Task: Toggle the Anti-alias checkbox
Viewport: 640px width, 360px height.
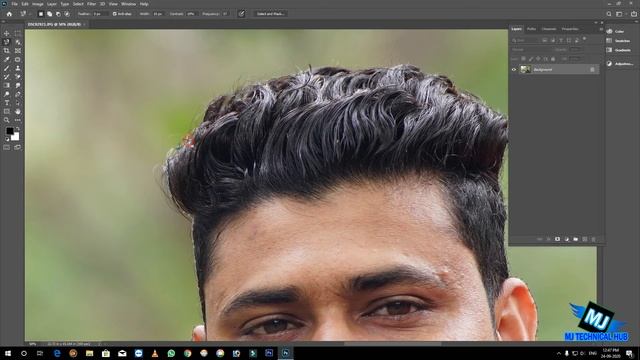Action: pyautogui.click(x=115, y=14)
